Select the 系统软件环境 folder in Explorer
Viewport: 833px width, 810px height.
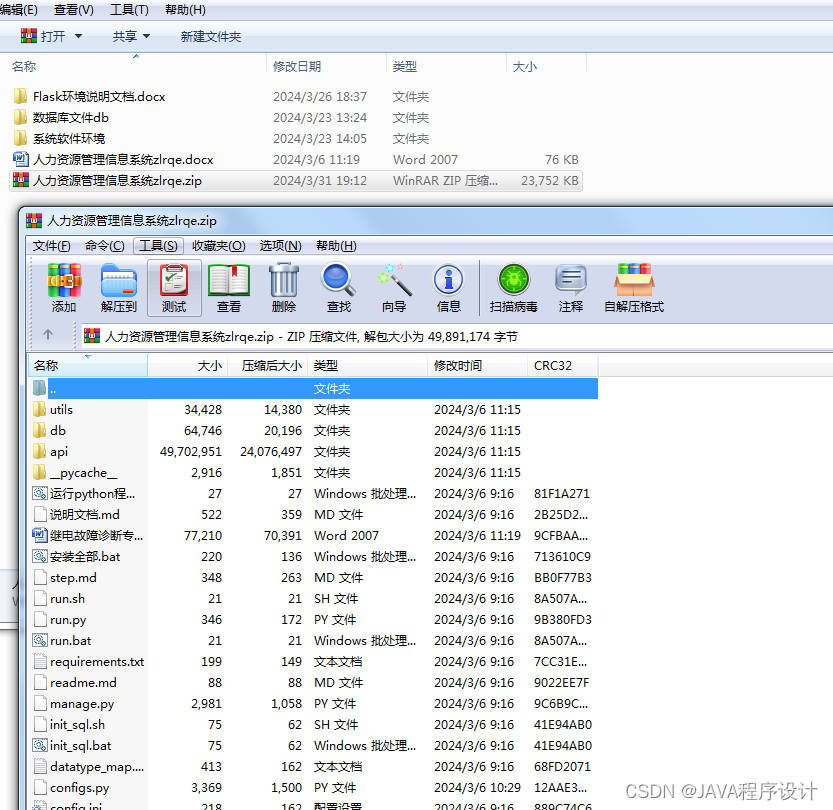(x=296, y=139)
